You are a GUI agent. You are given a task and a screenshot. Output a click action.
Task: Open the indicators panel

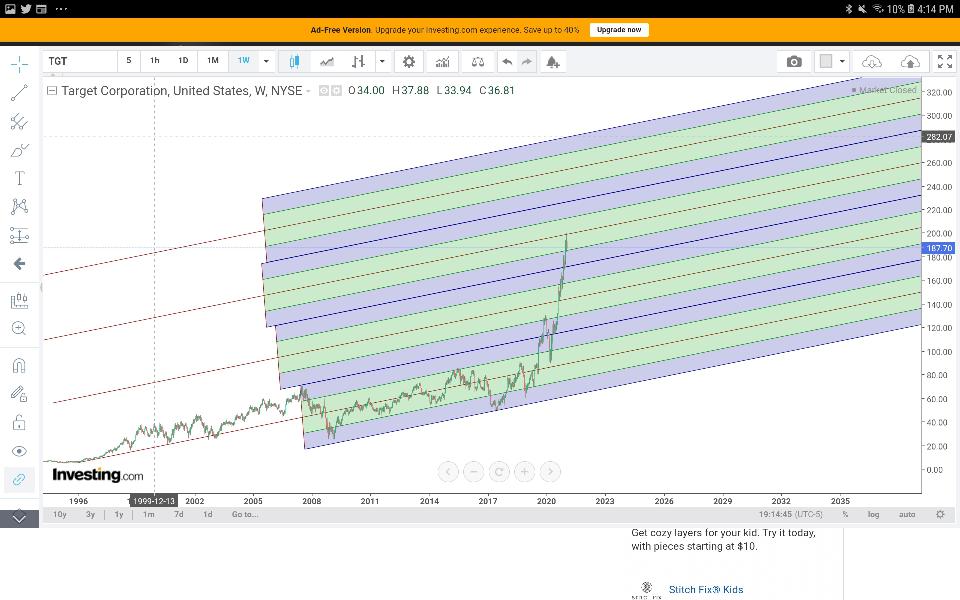(441, 61)
